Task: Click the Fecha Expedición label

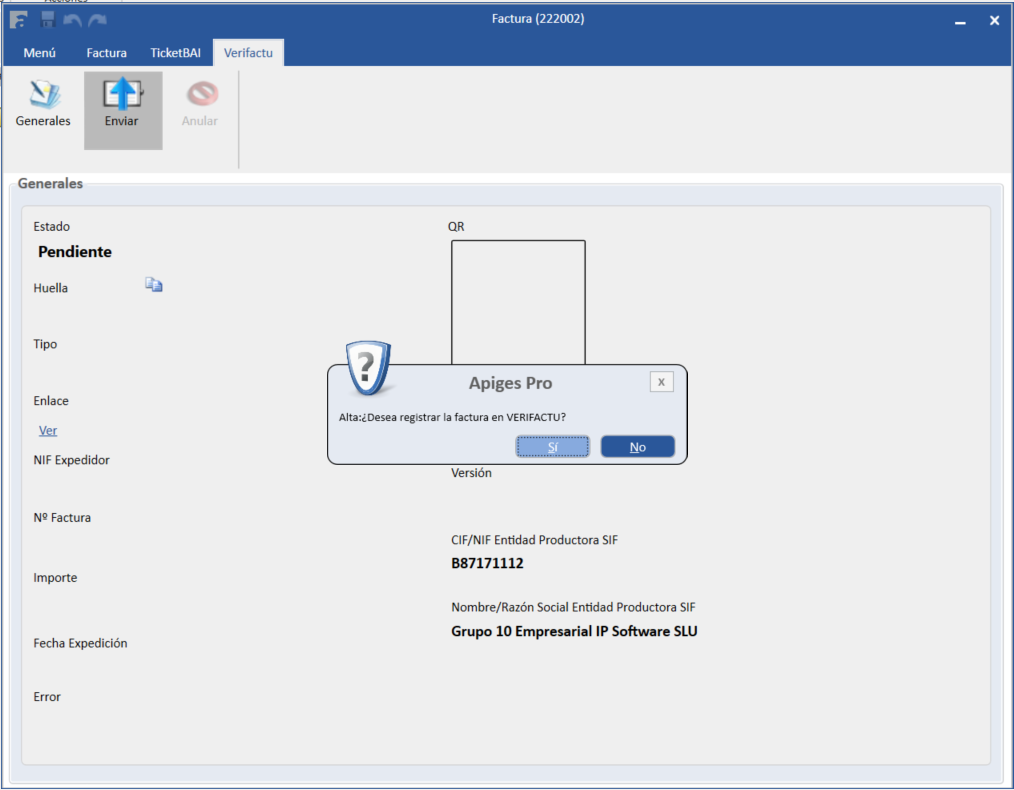Action: 80,643
